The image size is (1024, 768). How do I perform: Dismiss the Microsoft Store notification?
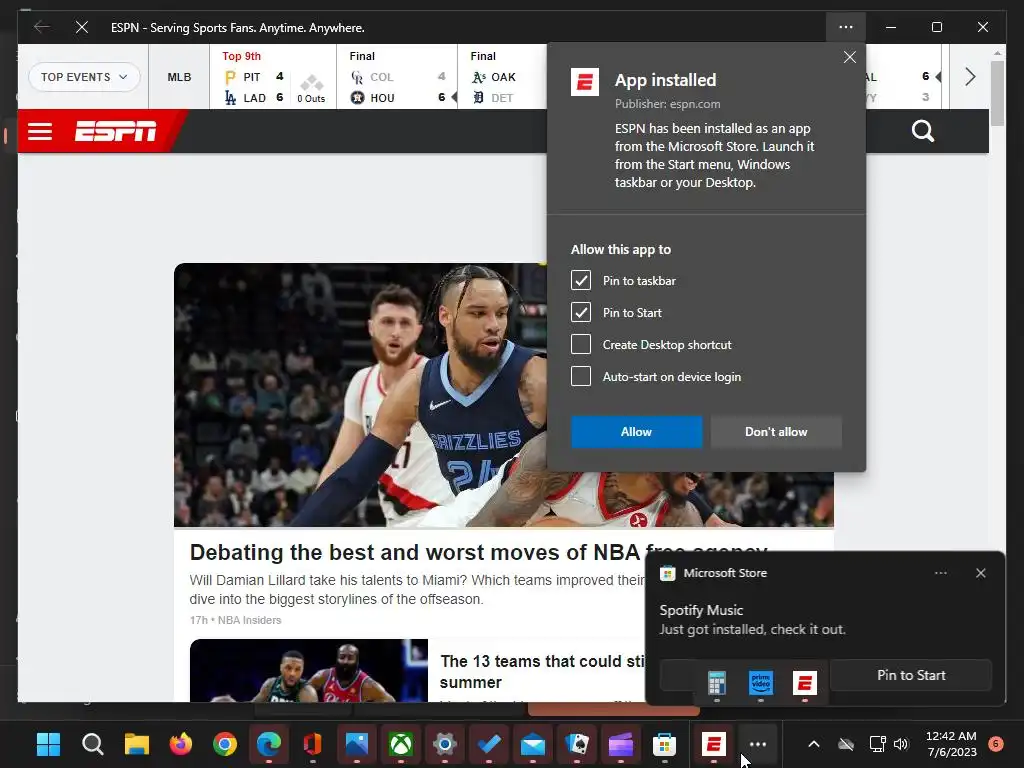click(980, 573)
